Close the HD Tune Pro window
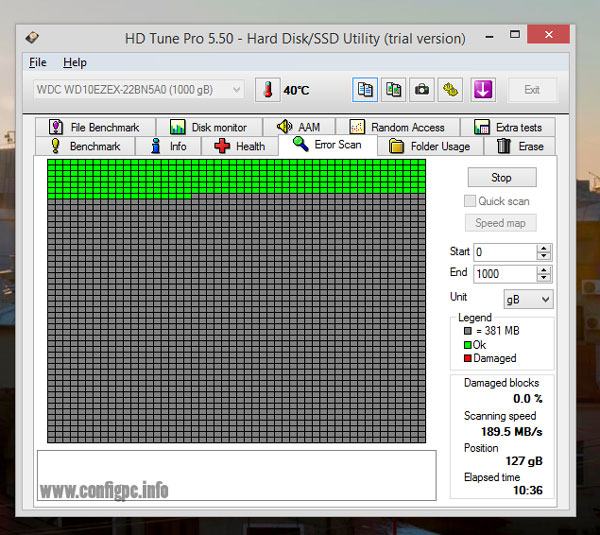This screenshot has width=600, height=535. click(549, 34)
